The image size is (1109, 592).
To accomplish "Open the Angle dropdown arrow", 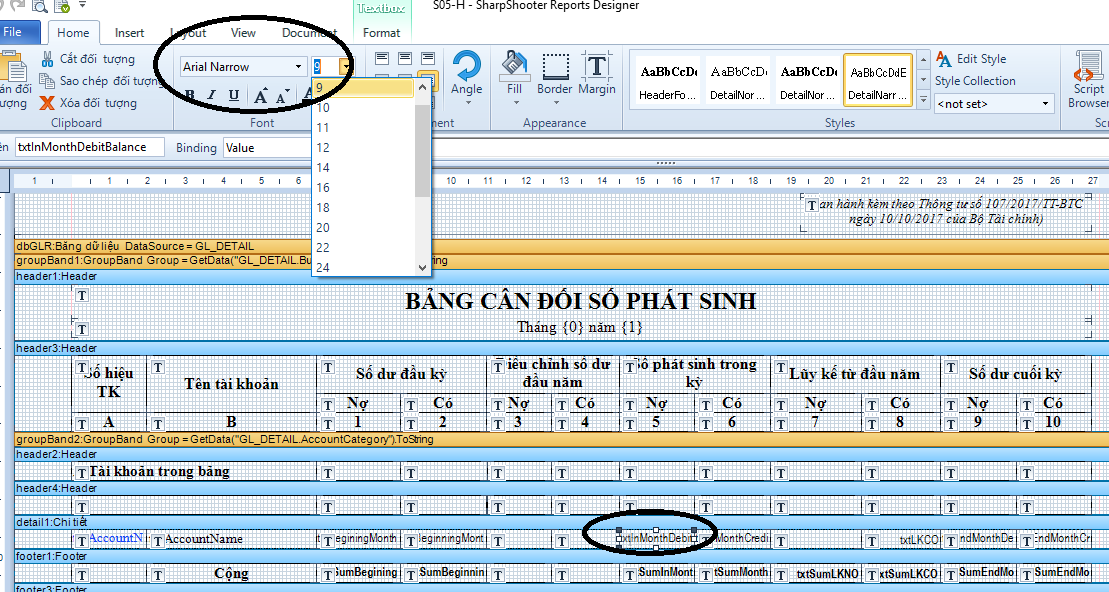I will 467,103.
